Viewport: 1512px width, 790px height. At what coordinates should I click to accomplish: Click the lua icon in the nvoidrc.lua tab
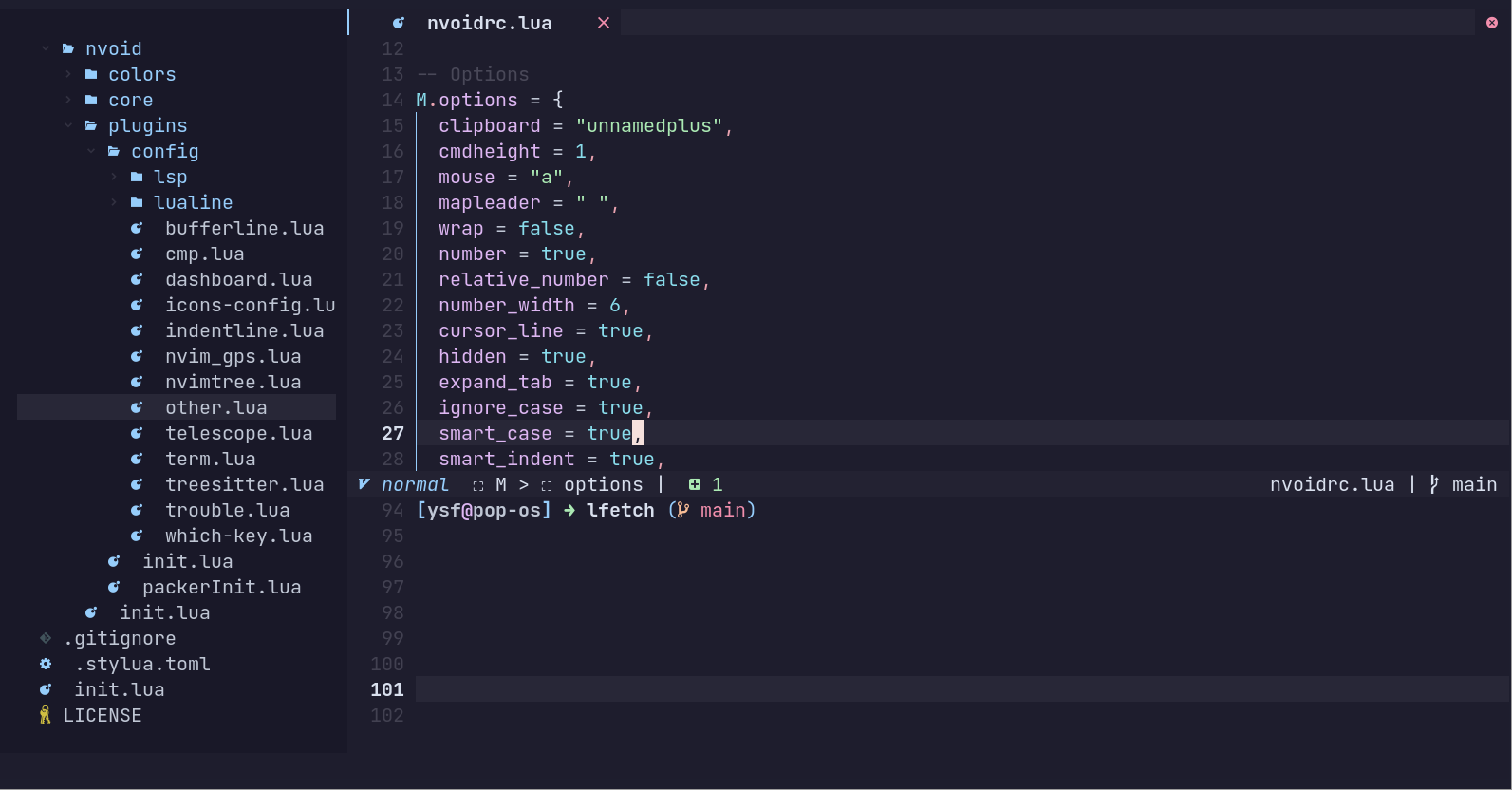click(x=399, y=23)
